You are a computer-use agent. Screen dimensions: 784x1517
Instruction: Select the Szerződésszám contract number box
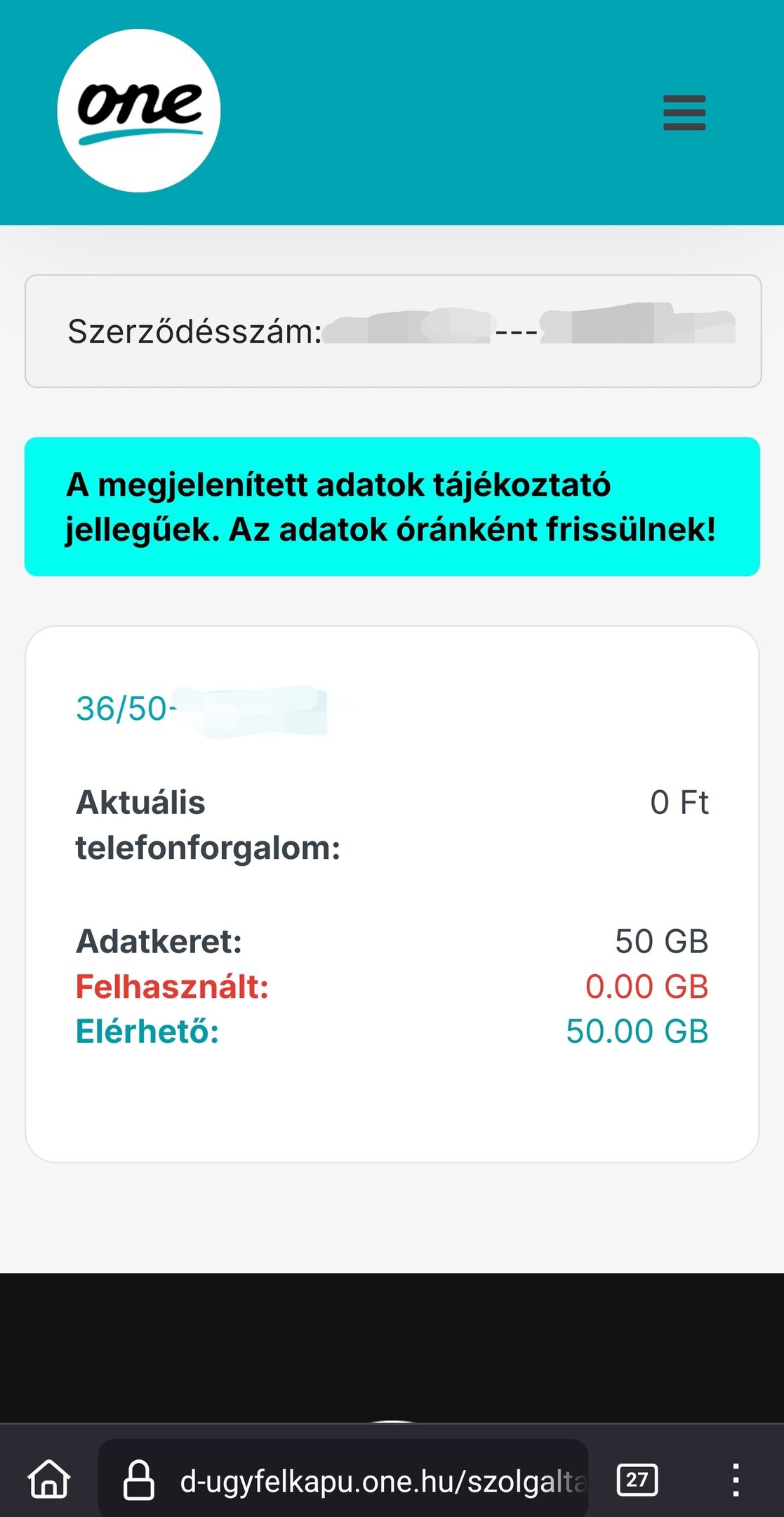pos(393,331)
